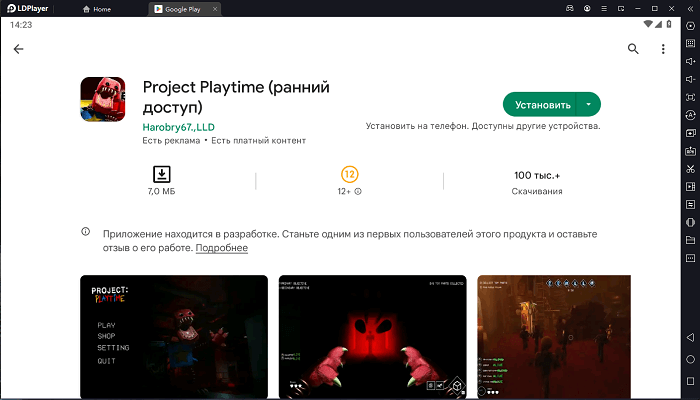Click the volume up icon in sidebar
700x400 pixels.
[x=691, y=61]
